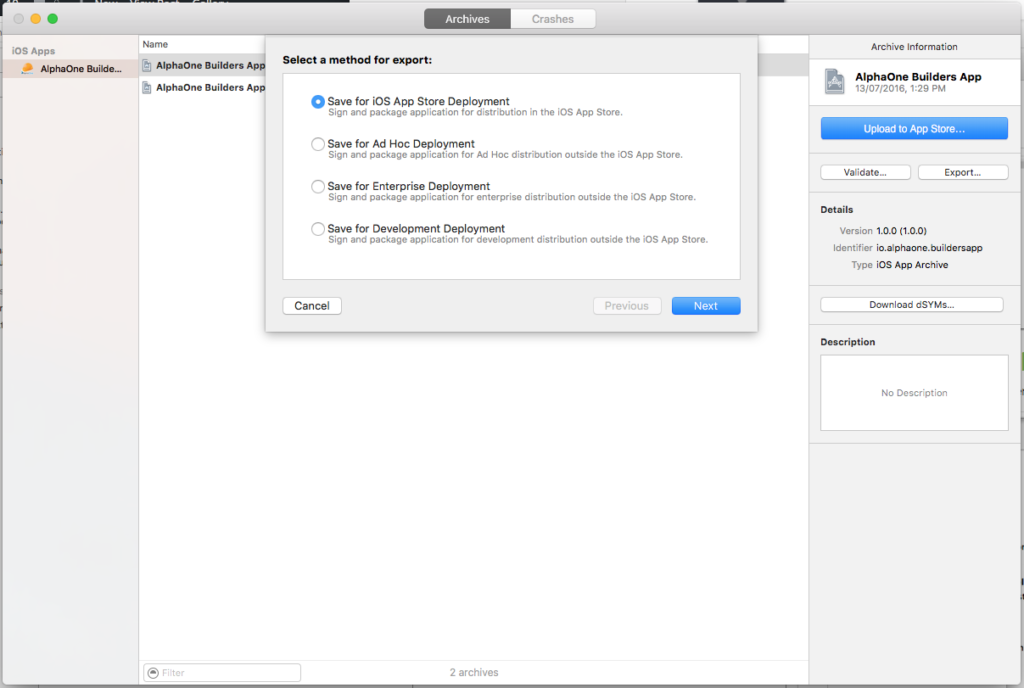Click Download dSYMs button

911,305
